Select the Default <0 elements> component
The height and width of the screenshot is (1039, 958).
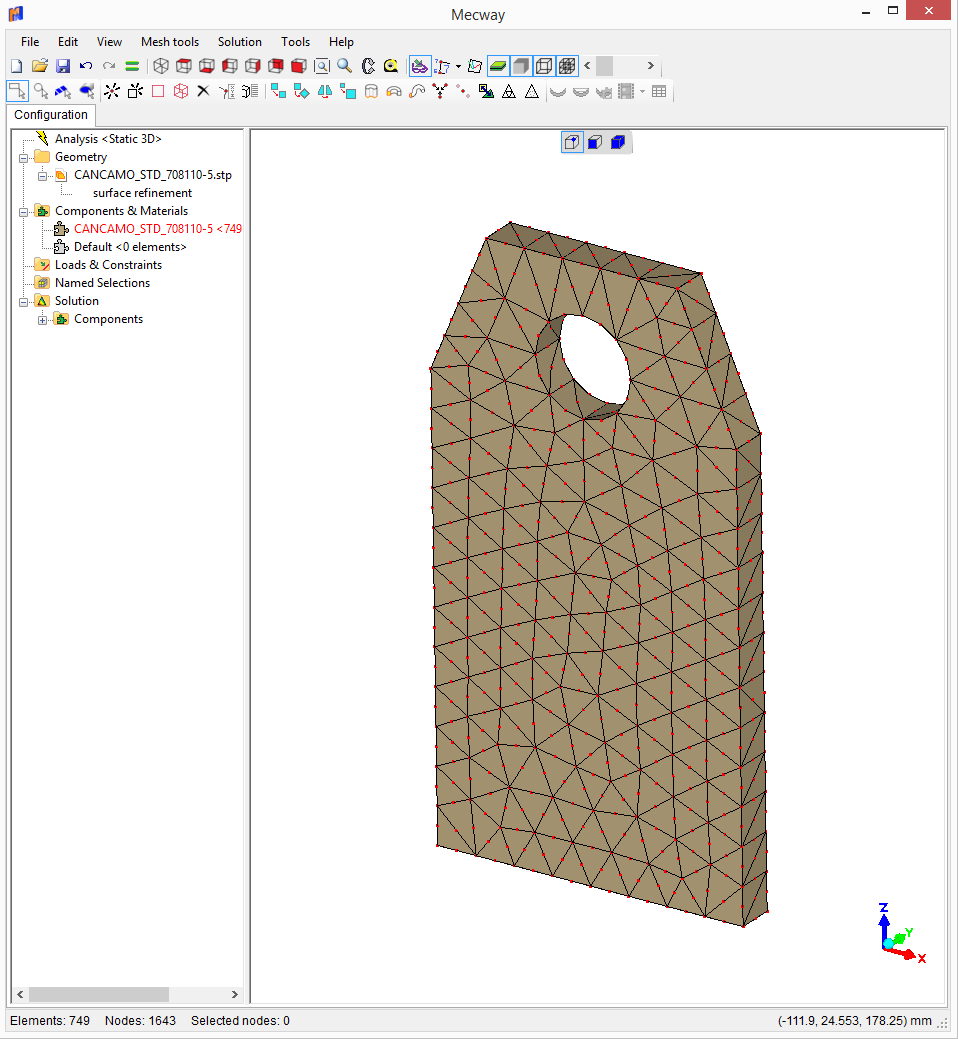(x=130, y=246)
